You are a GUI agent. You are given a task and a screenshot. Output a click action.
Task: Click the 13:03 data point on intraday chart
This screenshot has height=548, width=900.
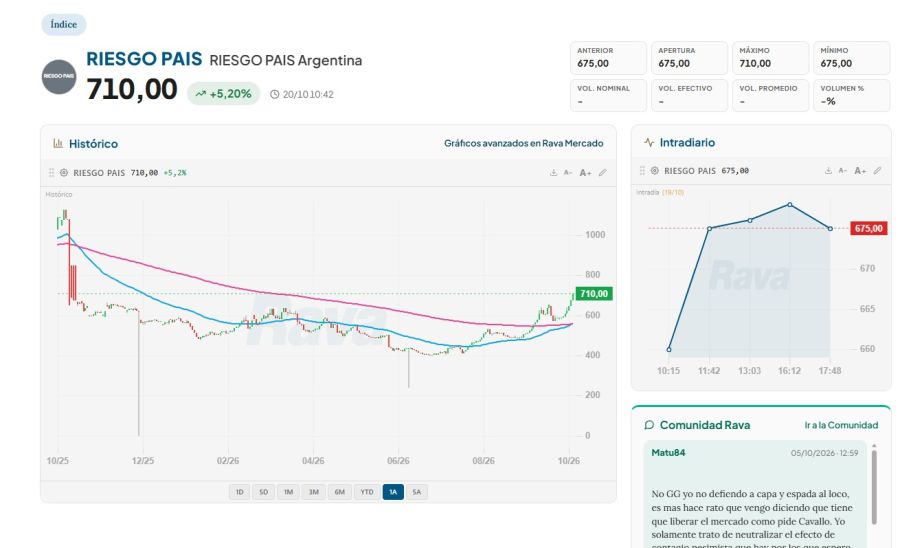pos(750,220)
